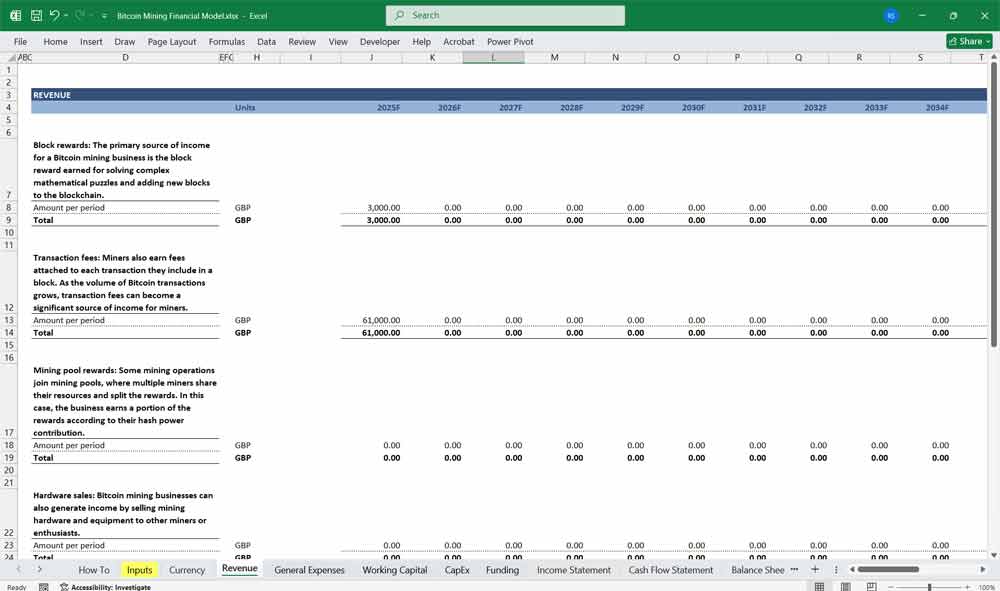Viewport: 1000px width, 591px height.
Task: Click the vertical scroll up arrow
Action: tap(994, 57)
